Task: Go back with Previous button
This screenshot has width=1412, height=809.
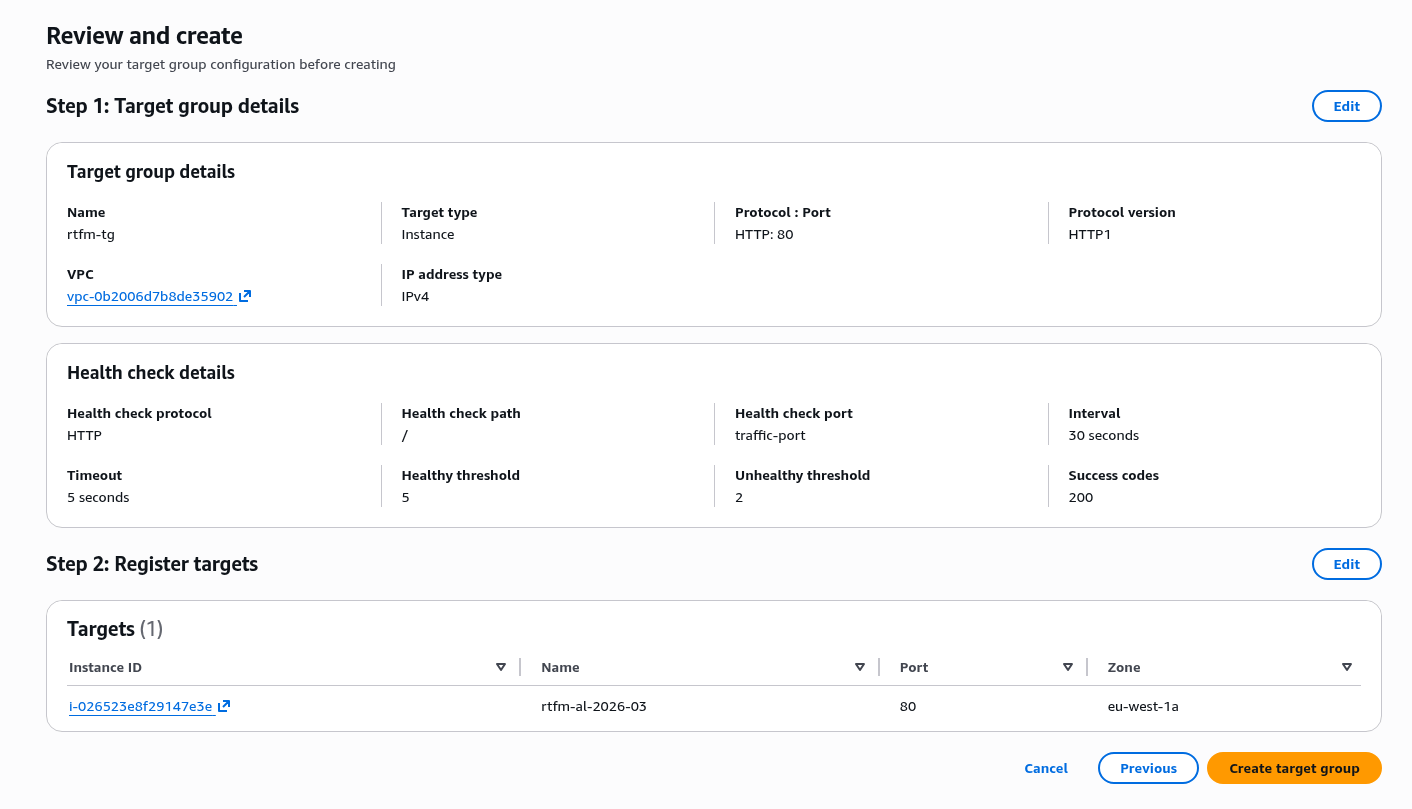Action: [x=1148, y=768]
